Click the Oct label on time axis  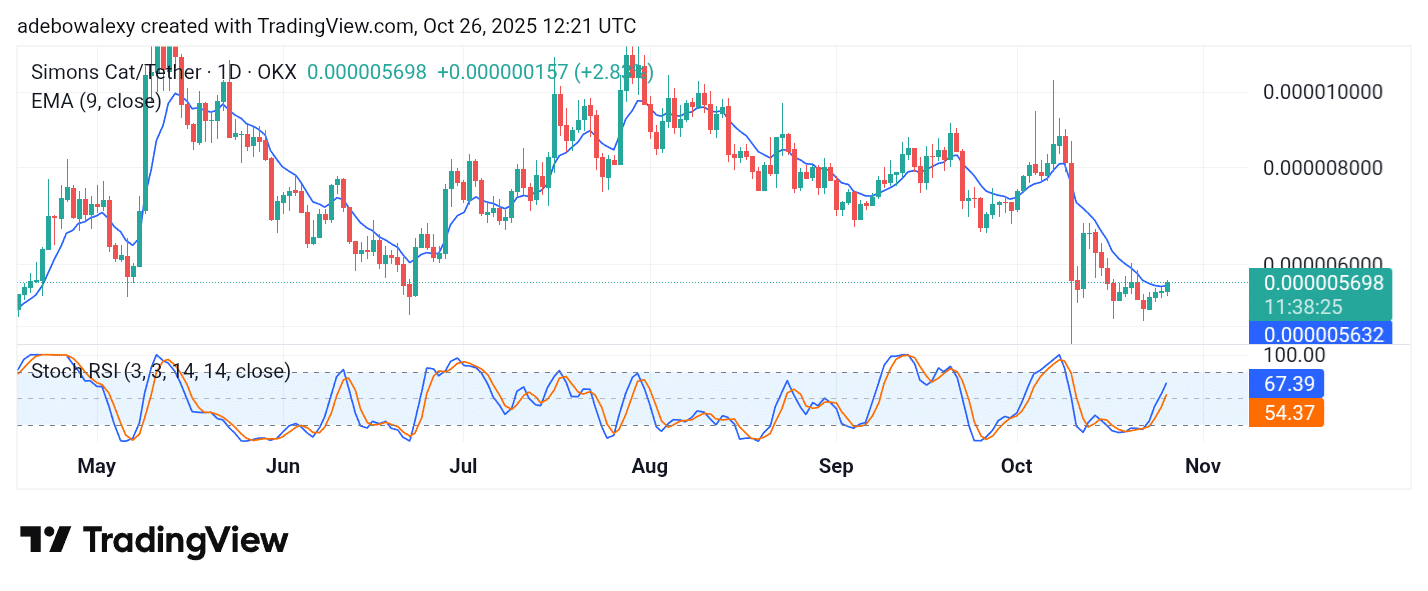tap(1016, 466)
